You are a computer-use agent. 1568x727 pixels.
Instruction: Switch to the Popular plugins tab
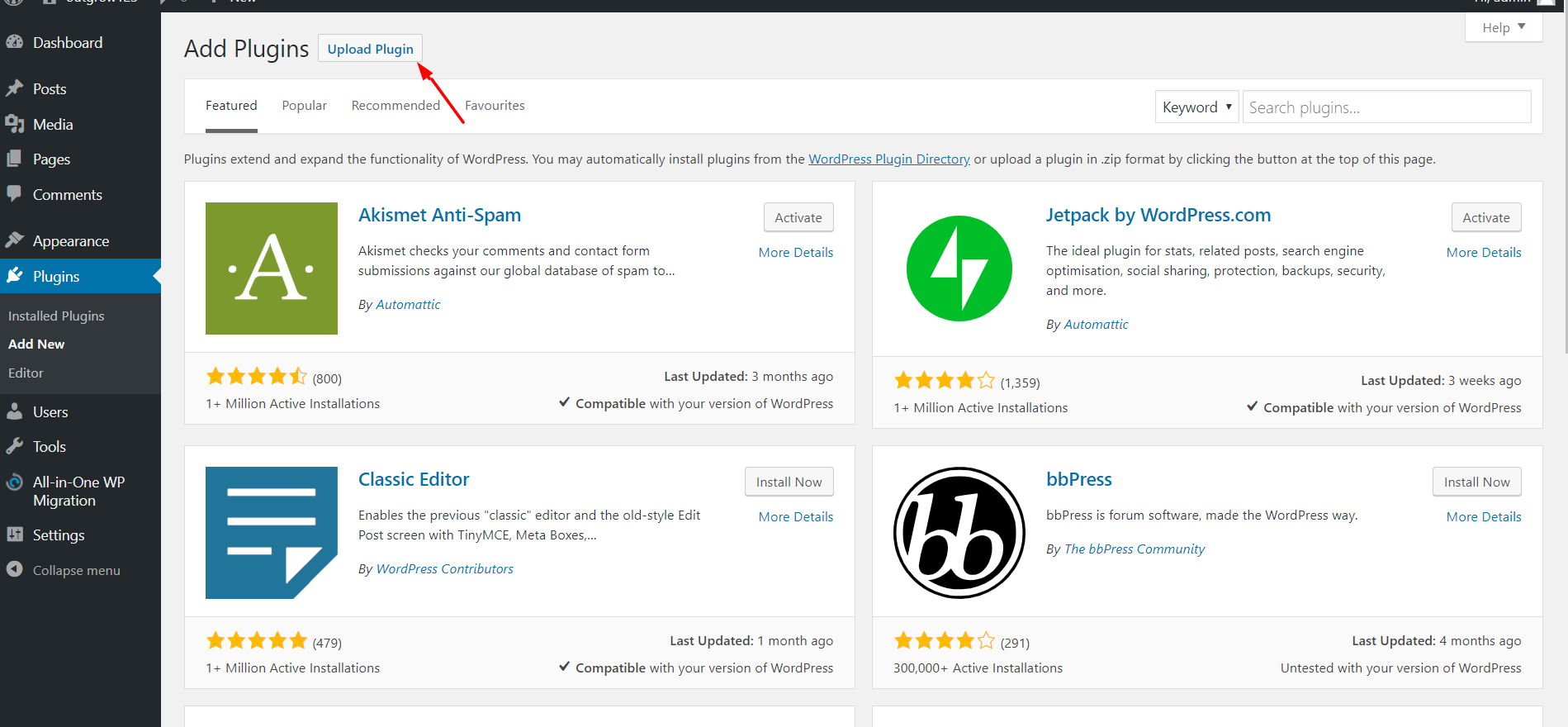pyautogui.click(x=305, y=106)
